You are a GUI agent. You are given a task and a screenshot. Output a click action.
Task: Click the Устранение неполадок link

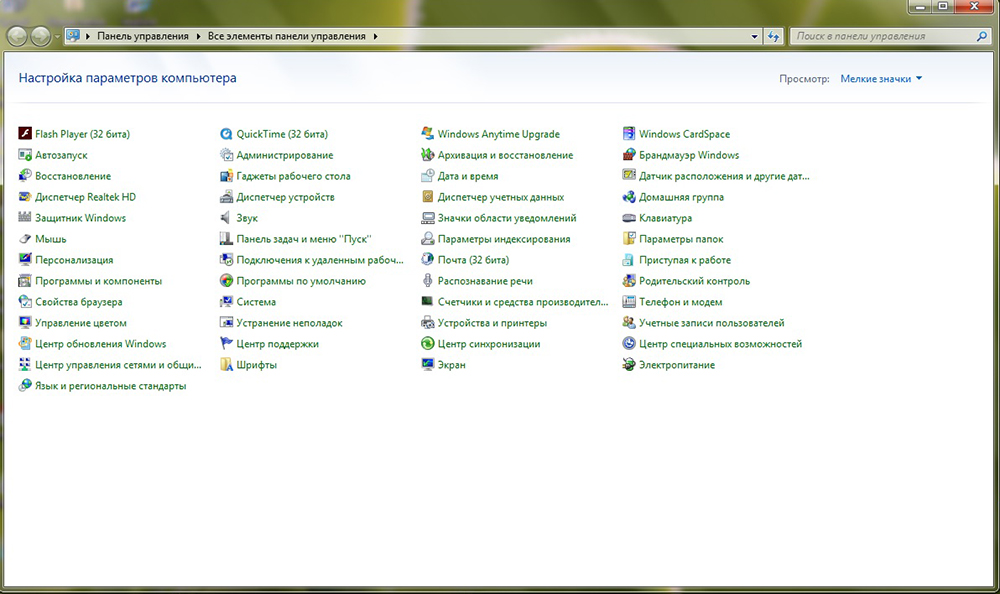tap(289, 323)
